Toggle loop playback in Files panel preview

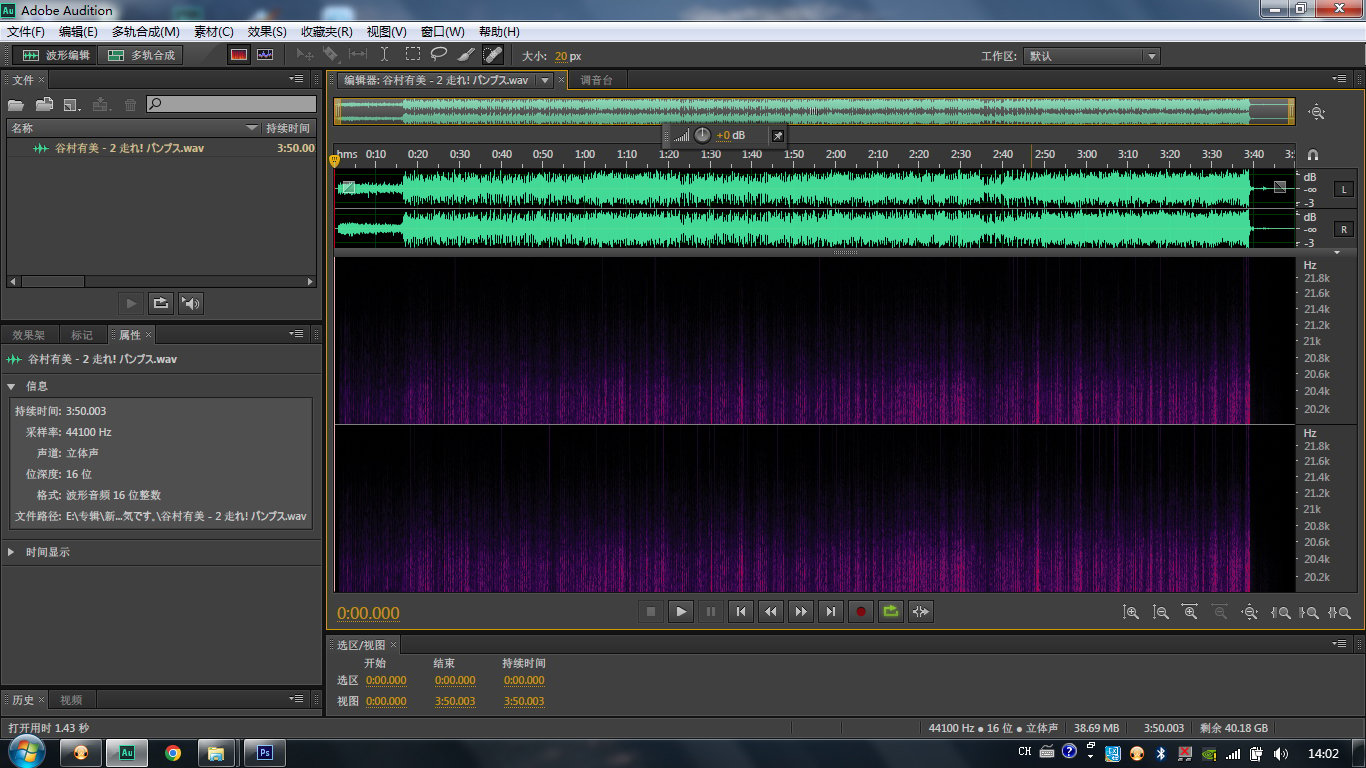[160, 303]
